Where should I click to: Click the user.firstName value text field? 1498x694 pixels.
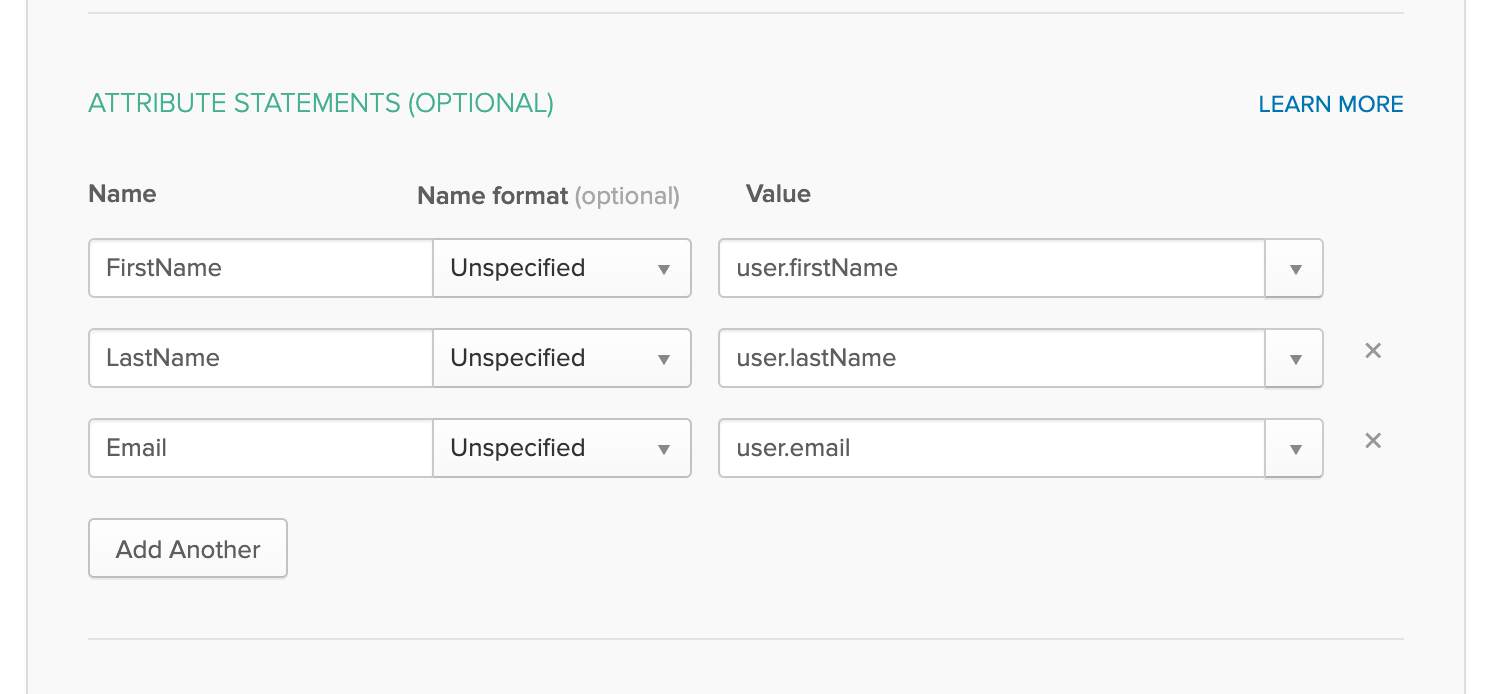991,268
